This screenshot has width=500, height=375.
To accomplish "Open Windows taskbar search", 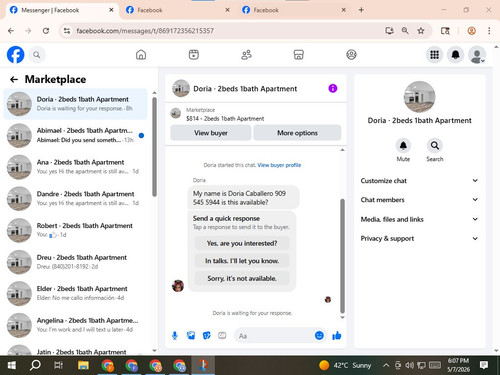I will 35,365.
